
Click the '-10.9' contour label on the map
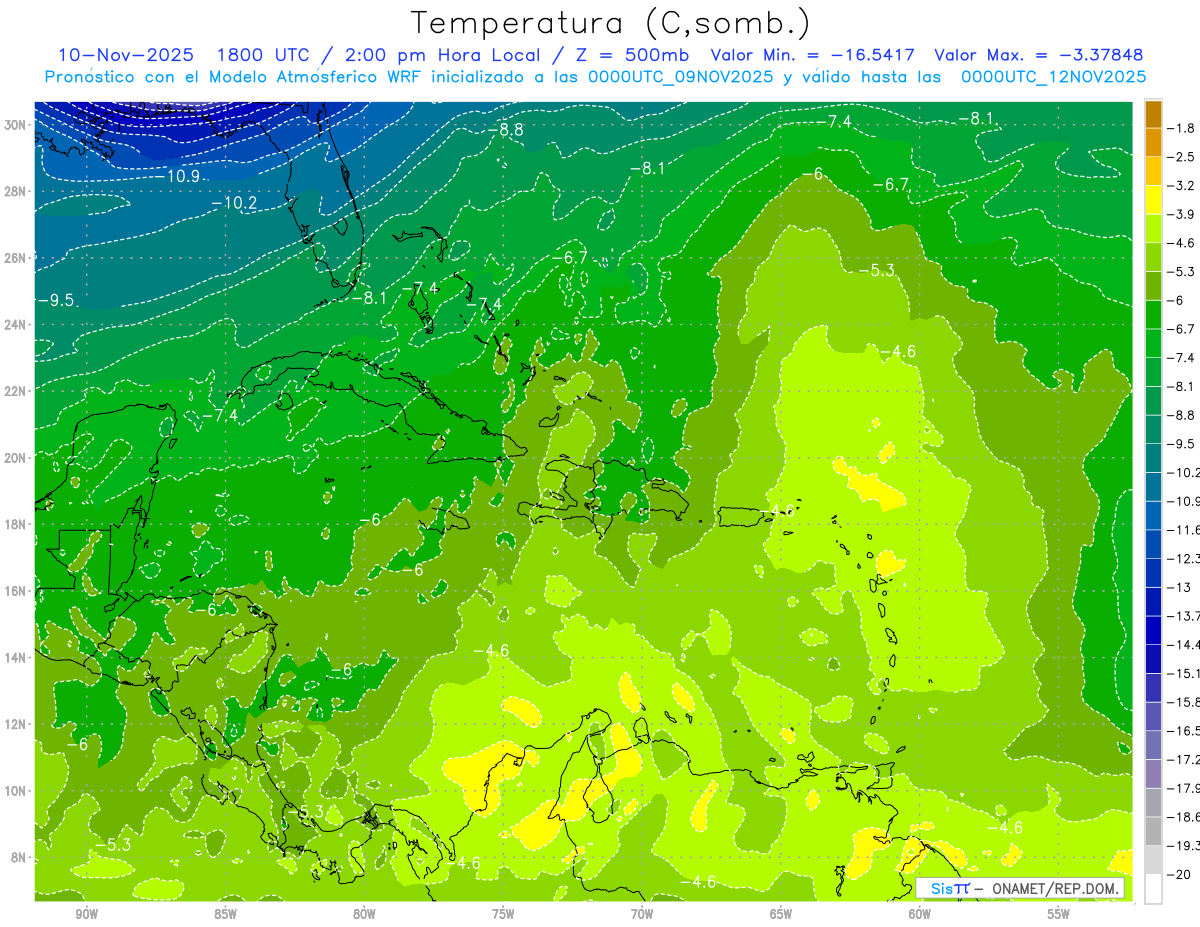pyautogui.click(x=179, y=176)
